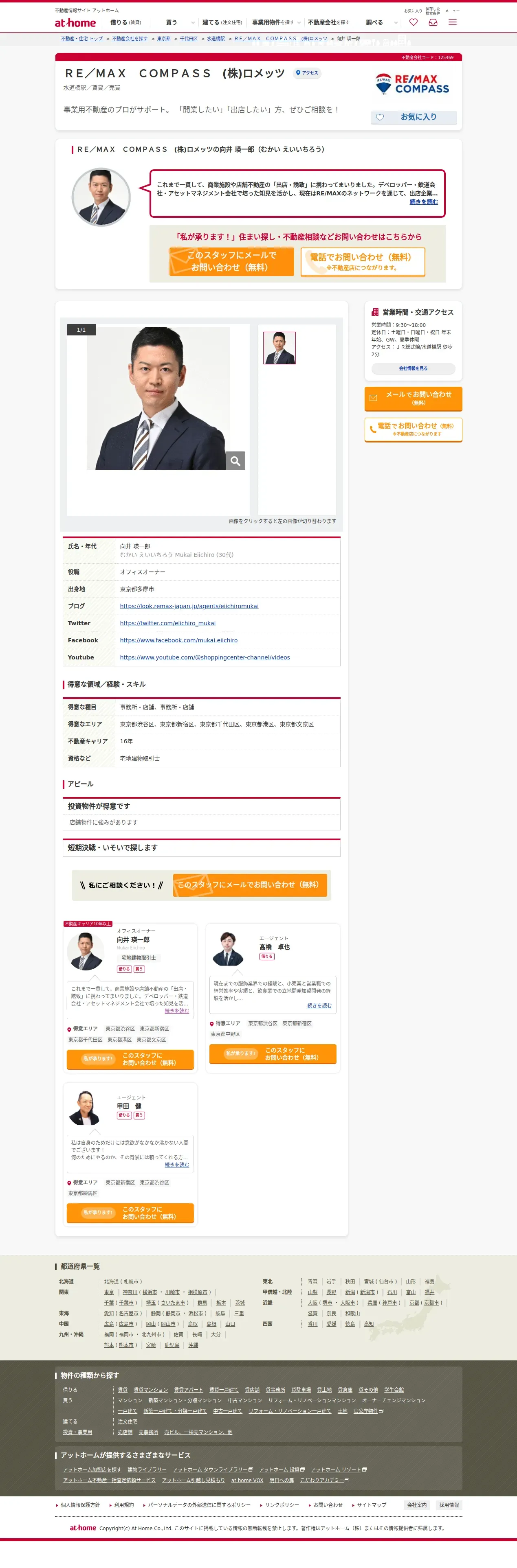The height and width of the screenshot is (1568, 517).
Task: Open at home VOX link
Action: [247, 1480]
